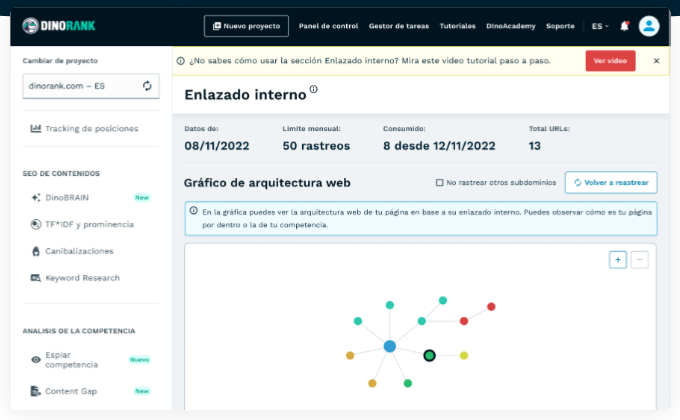Screen dimensions: 680x420
Task: Click the 50 rastreos value
Action: pos(316,146)
